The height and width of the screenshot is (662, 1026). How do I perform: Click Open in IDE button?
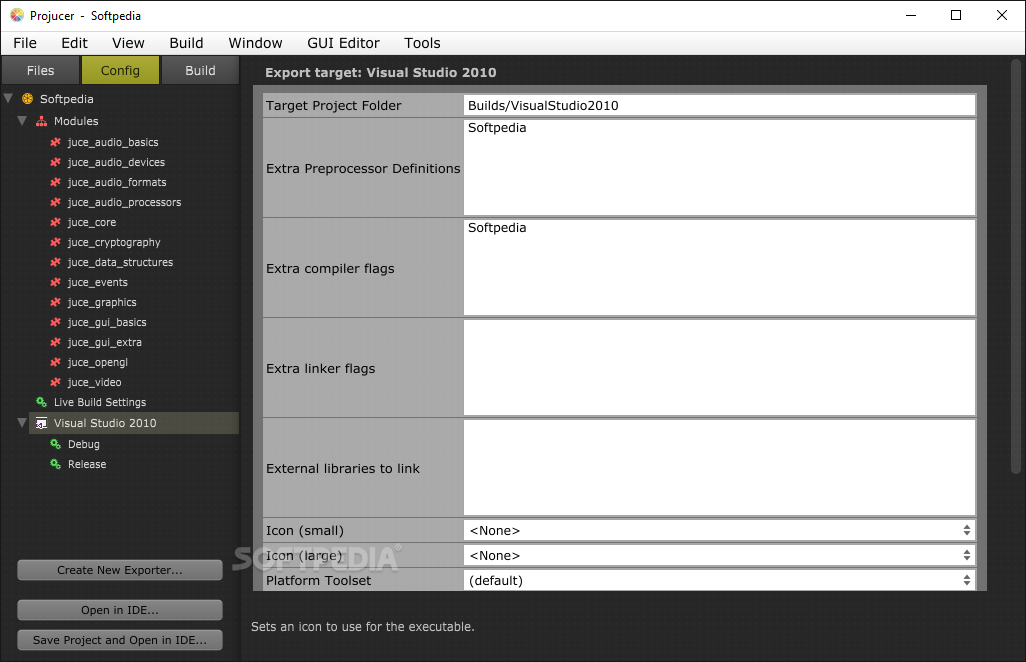click(x=120, y=610)
